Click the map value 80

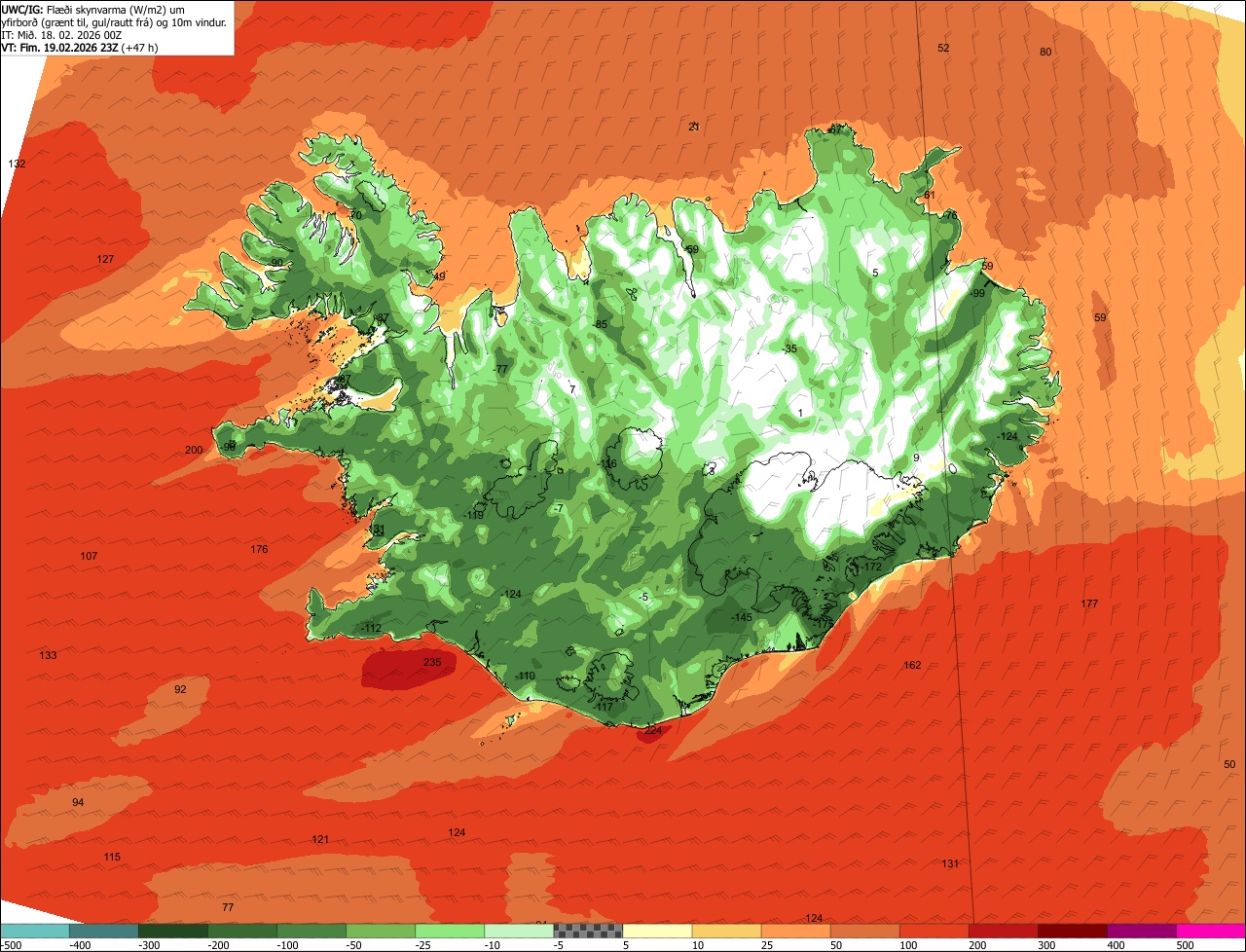pyautogui.click(x=1045, y=52)
